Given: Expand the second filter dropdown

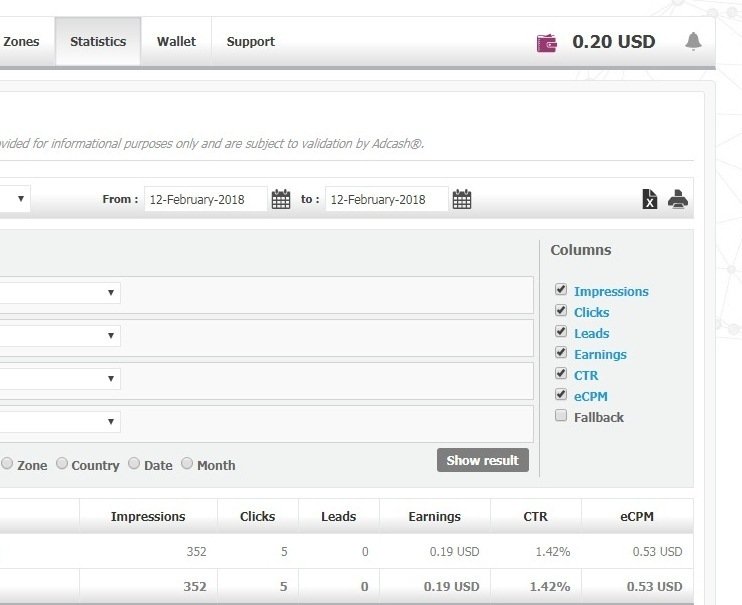Looking at the screenshot, I should click(110, 336).
